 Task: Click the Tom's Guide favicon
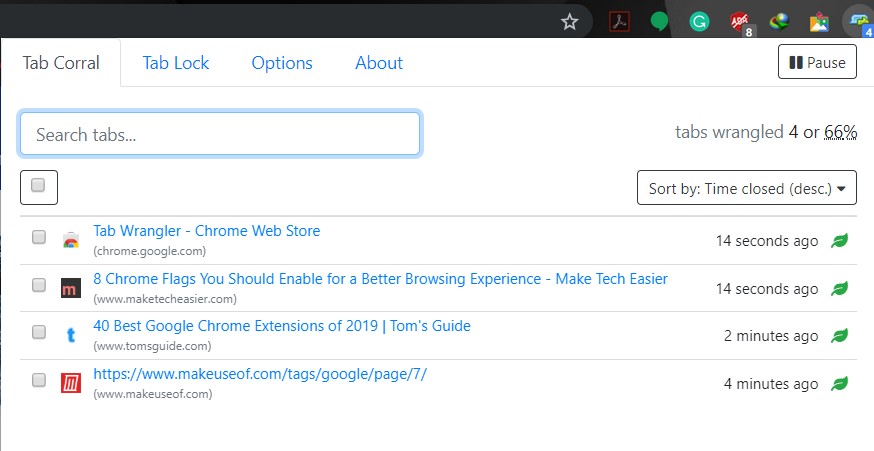[x=71, y=335]
